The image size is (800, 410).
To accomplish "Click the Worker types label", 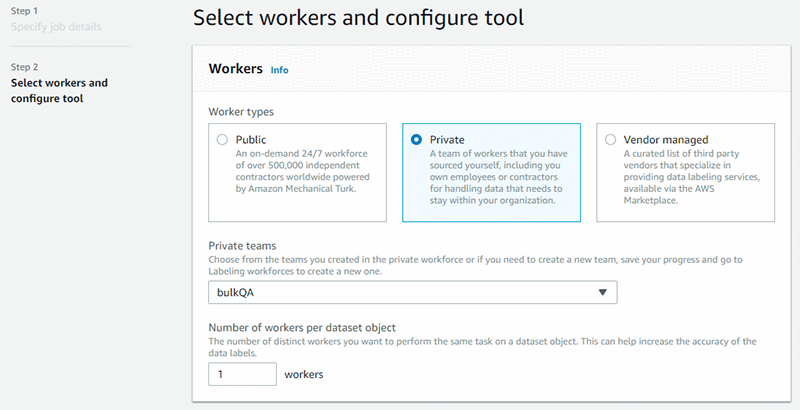I will [x=241, y=112].
